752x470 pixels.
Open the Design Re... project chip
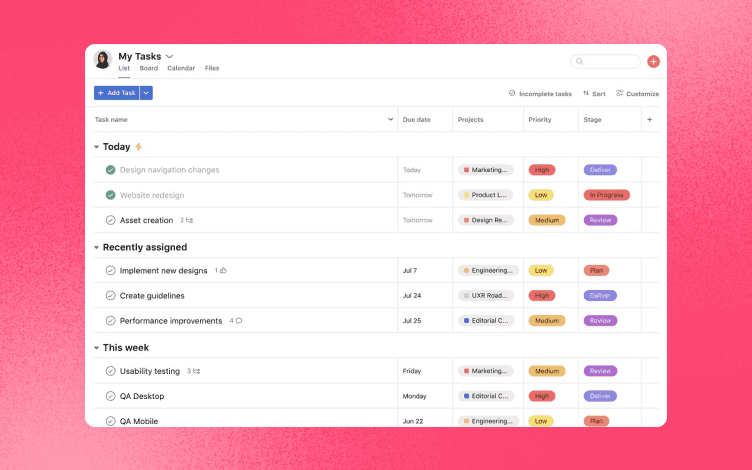[485, 220]
